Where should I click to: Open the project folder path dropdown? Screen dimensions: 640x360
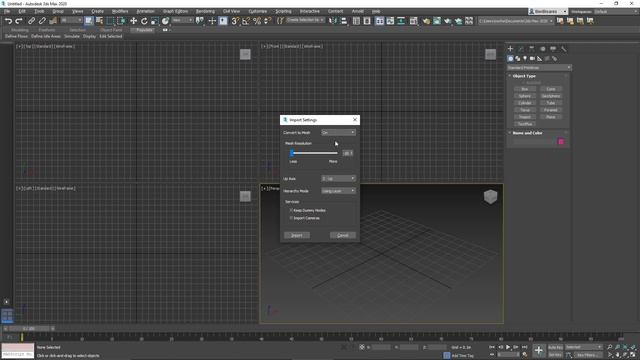coord(516,21)
